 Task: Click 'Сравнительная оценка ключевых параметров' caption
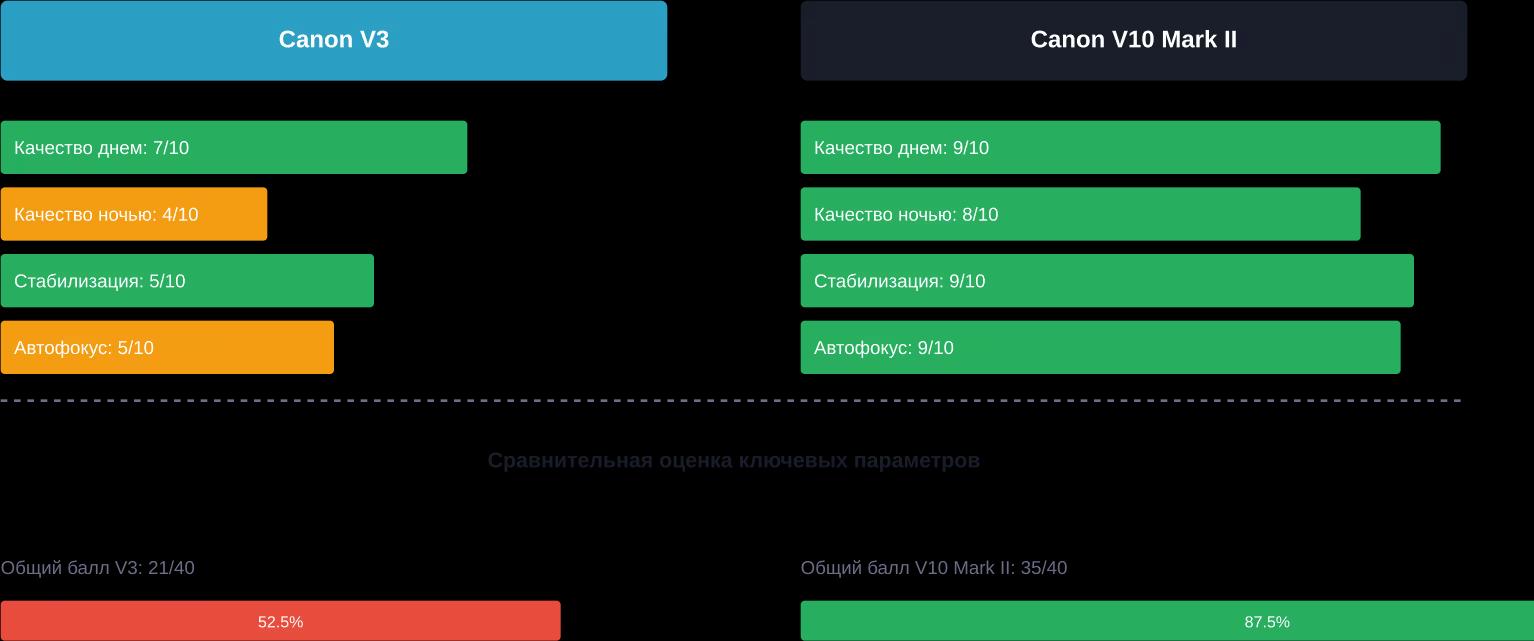point(733,461)
